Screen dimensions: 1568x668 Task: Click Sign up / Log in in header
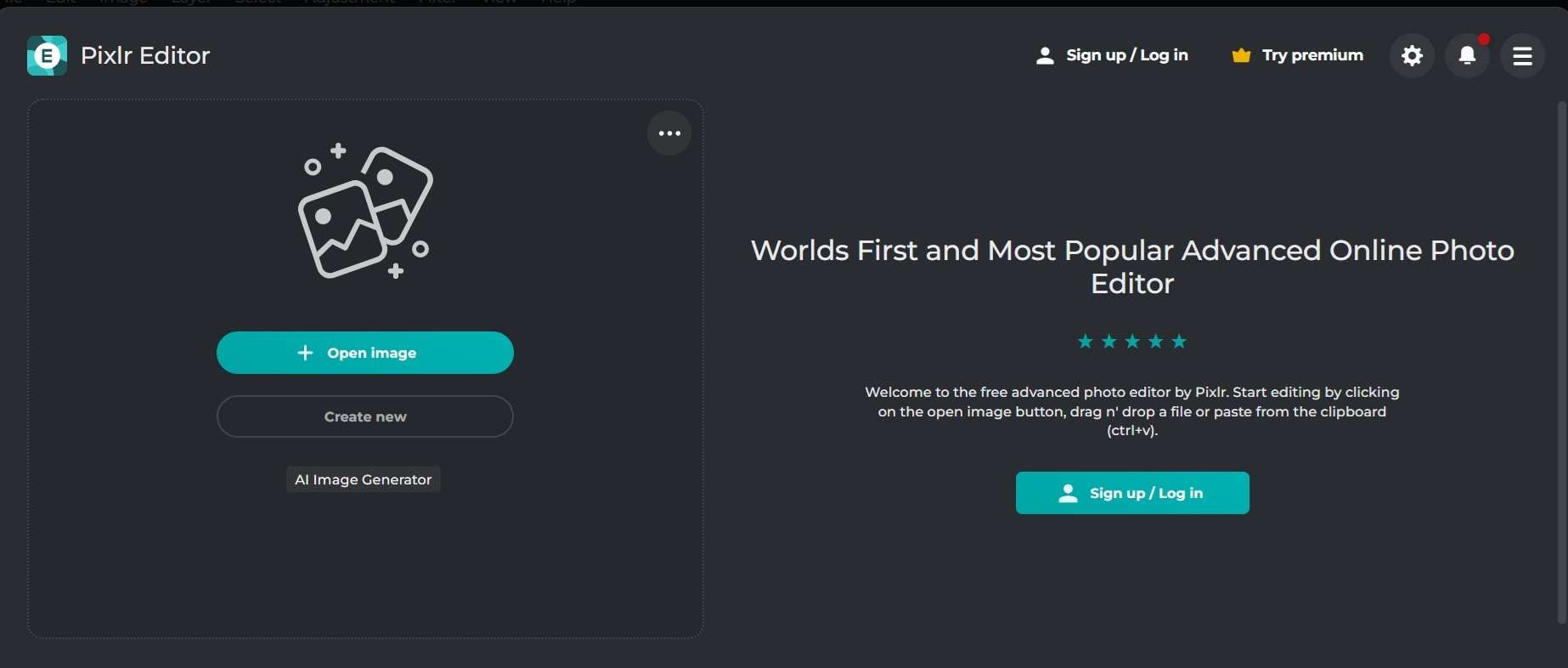click(1112, 55)
